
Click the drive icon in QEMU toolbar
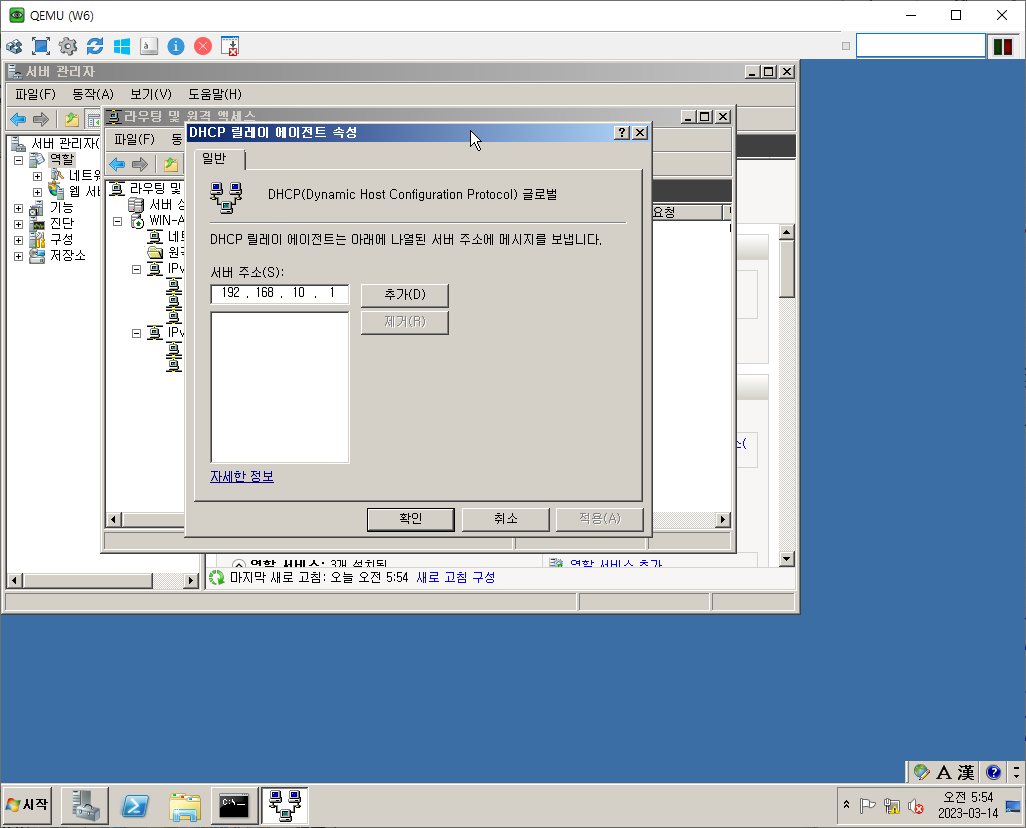tap(149, 46)
